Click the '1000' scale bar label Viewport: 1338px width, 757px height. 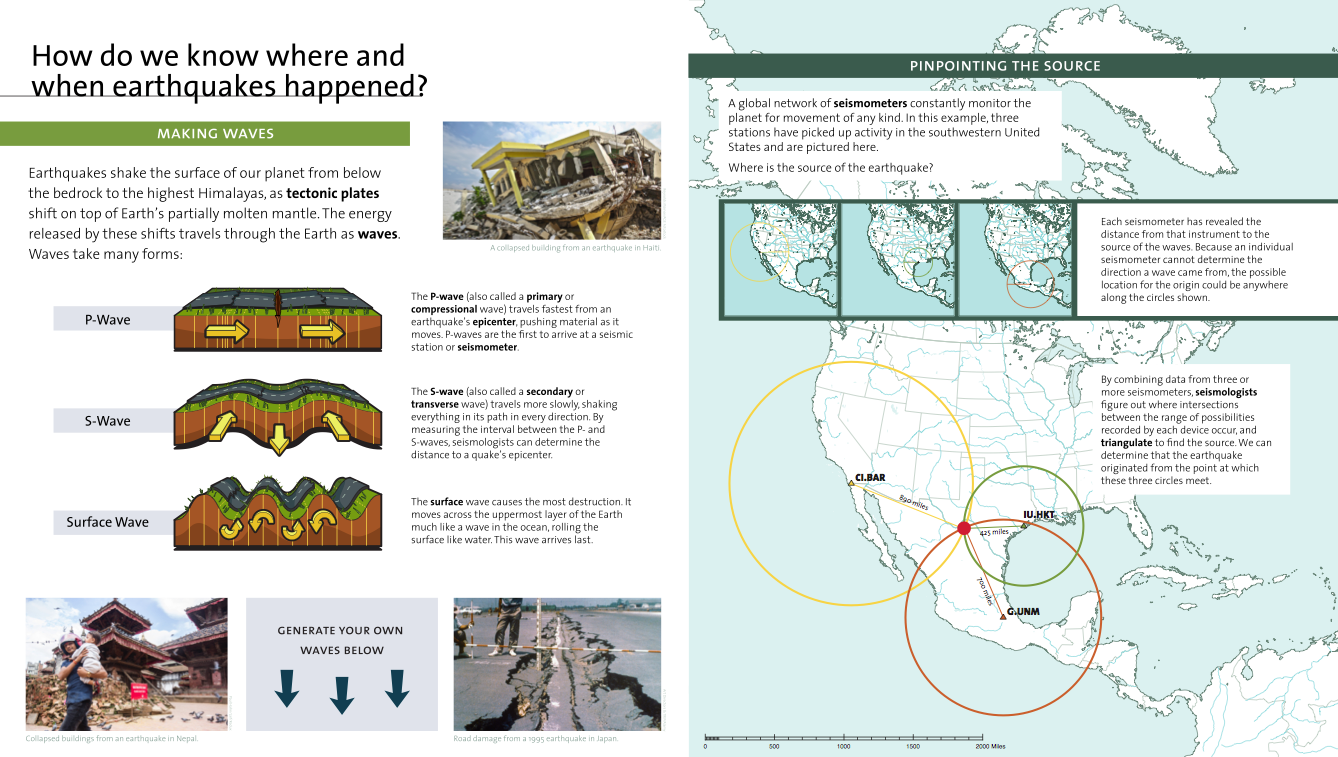[x=843, y=747]
